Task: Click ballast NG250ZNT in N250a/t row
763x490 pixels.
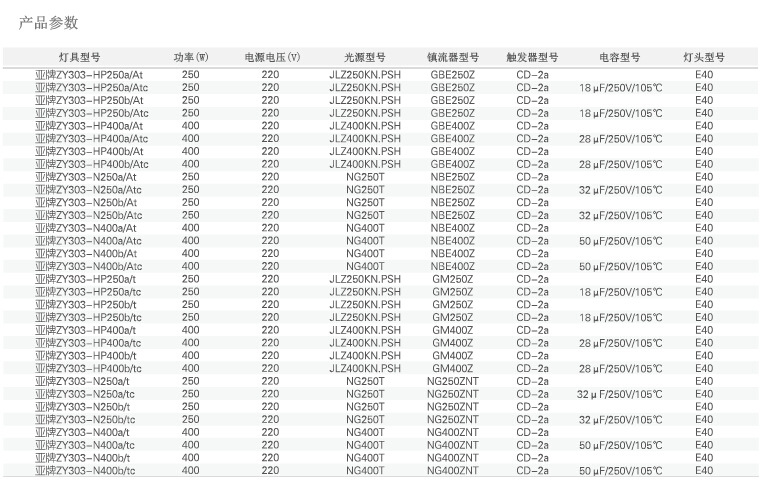Action: [453, 381]
